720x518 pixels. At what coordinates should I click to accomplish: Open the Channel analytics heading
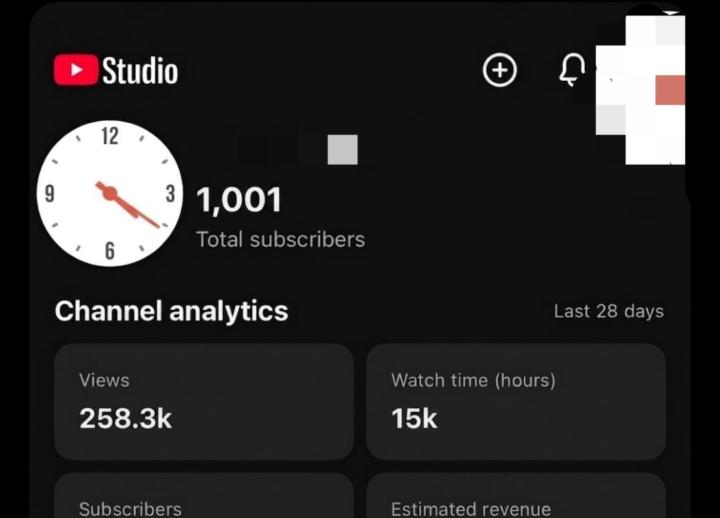pyautogui.click(x=171, y=311)
